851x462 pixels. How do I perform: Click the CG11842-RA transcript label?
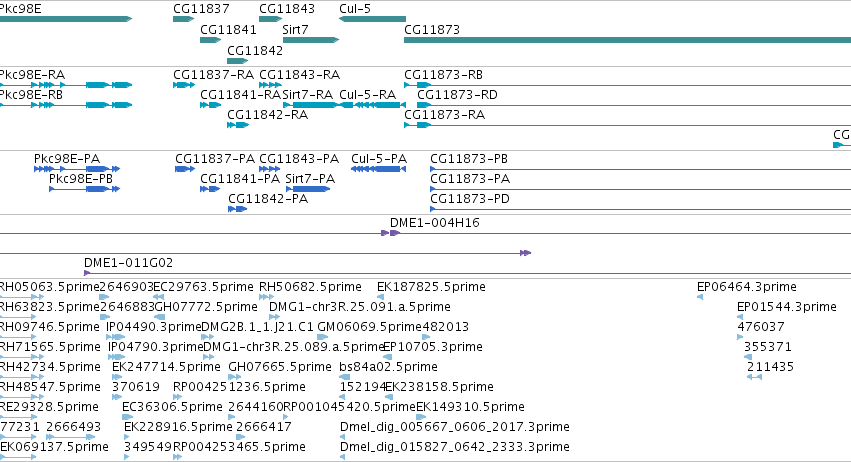coord(268,115)
